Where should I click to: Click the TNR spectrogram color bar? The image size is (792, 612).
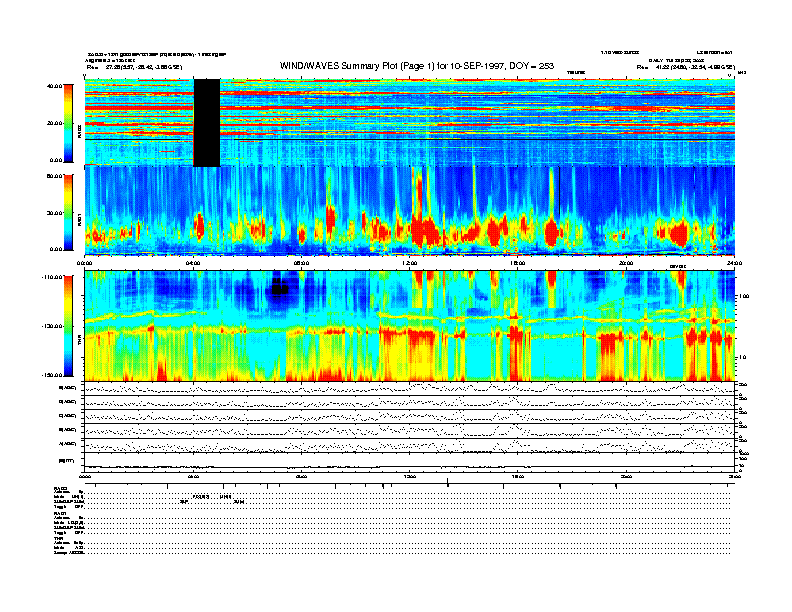pyautogui.click(x=68, y=326)
